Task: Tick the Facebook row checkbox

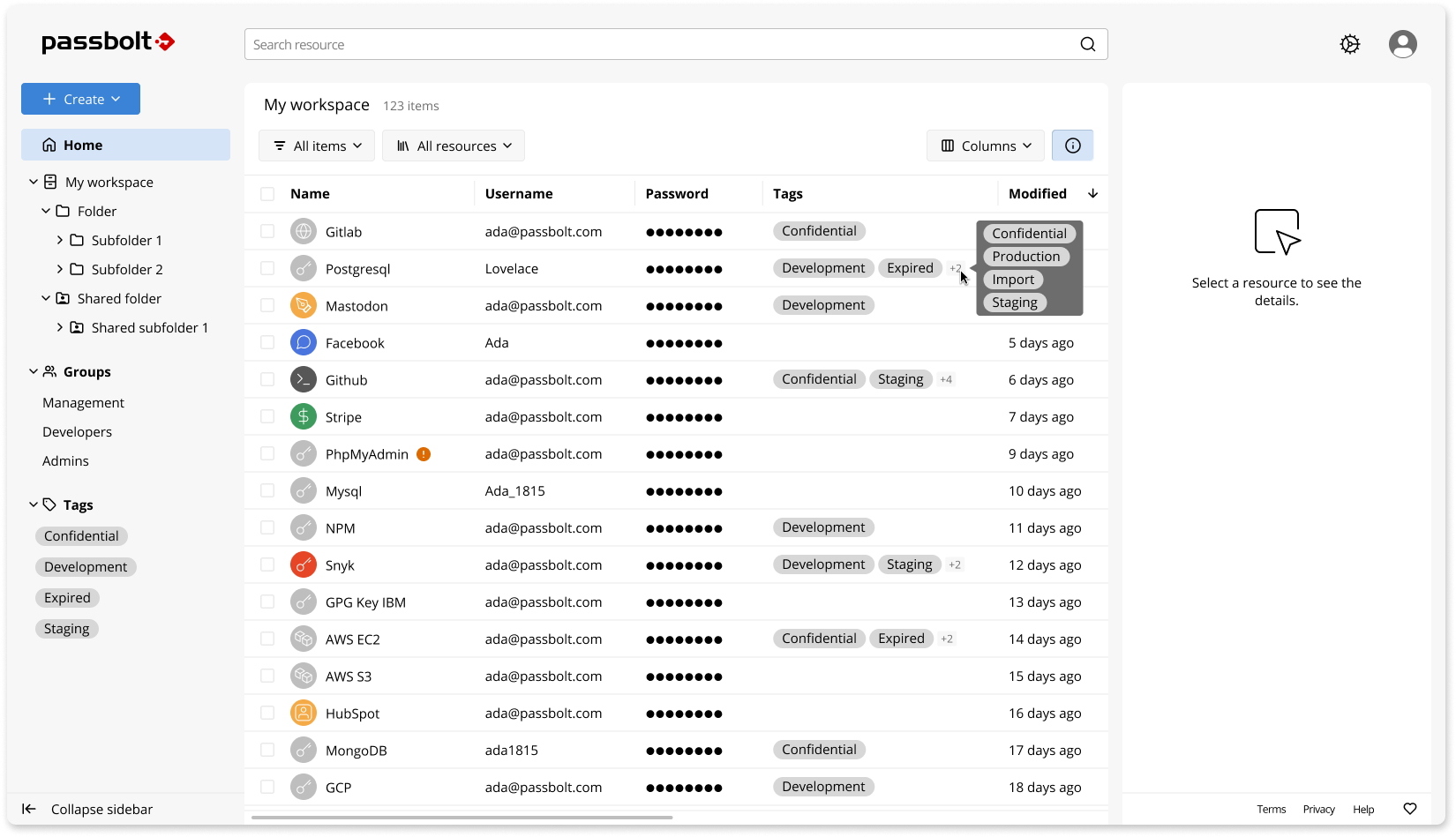Action: [x=267, y=342]
